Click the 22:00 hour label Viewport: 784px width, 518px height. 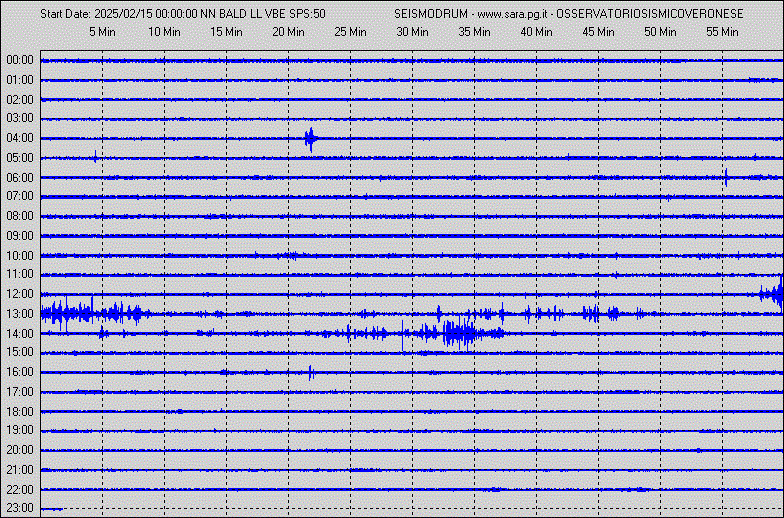coord(20,490)
